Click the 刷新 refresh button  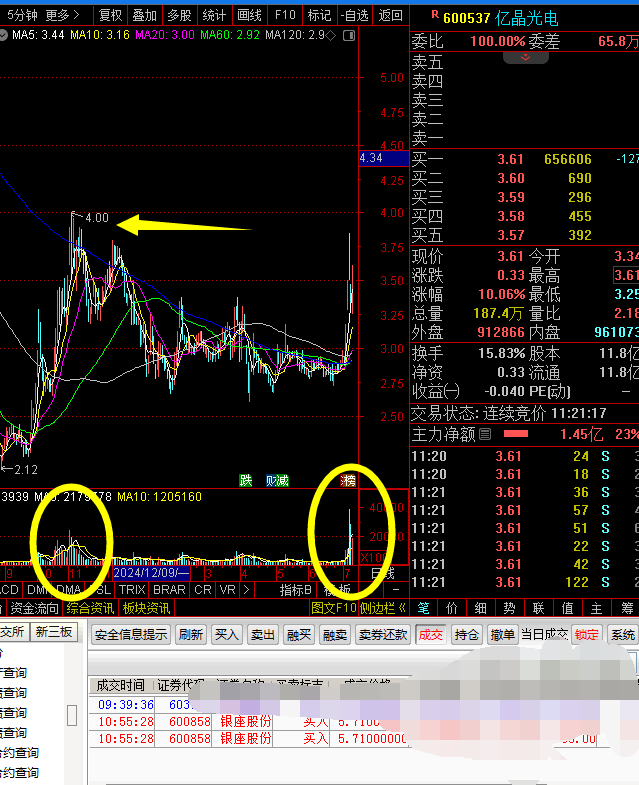(191, 635)
